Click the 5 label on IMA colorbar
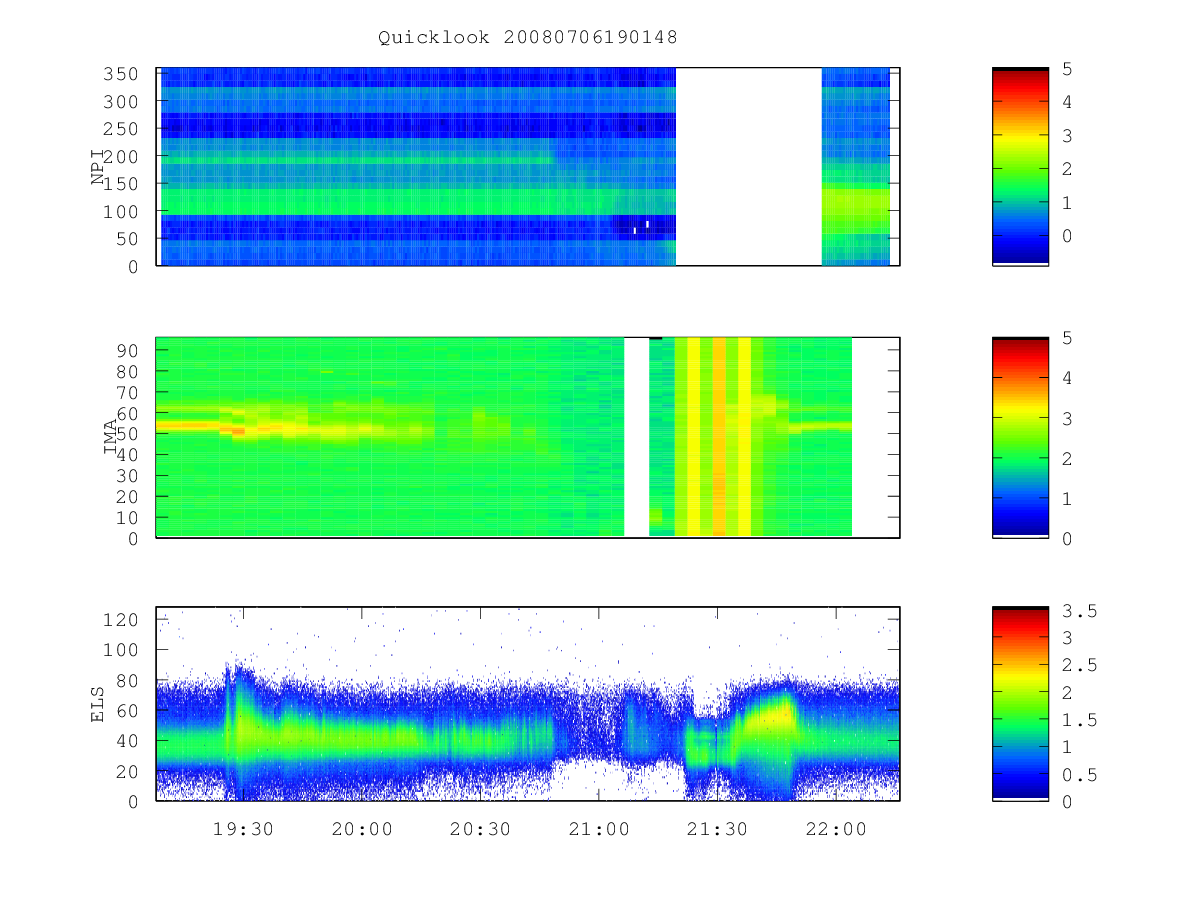This screenshot has width=1200, height=900. 1066,338
